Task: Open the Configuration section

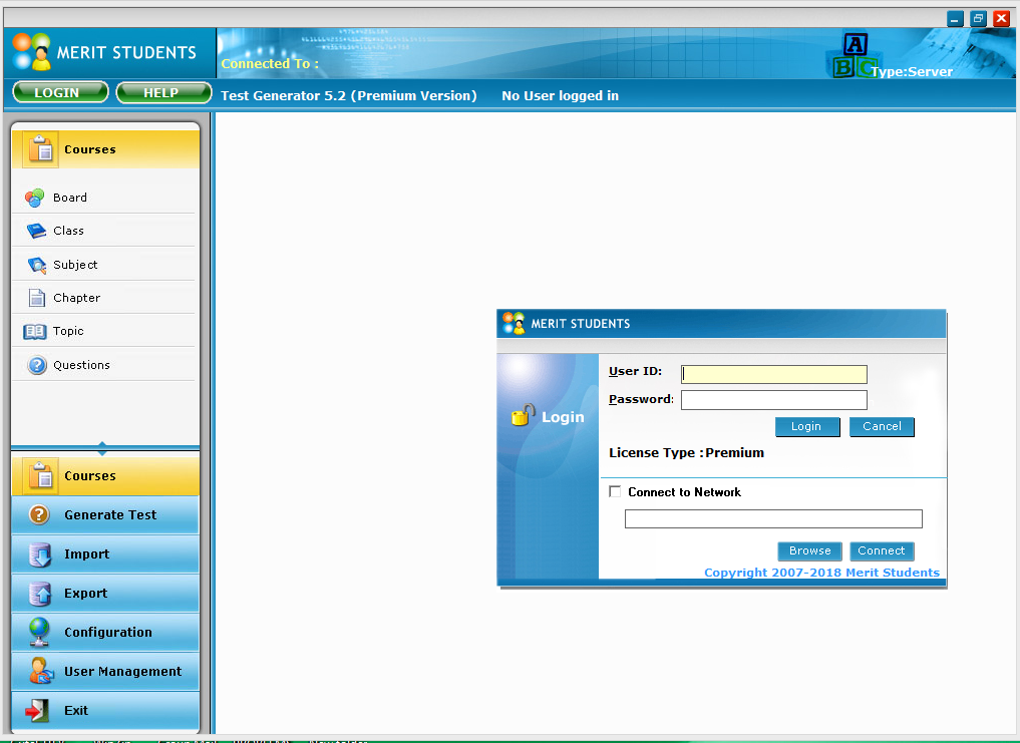Action: click(x=105, y=632)
